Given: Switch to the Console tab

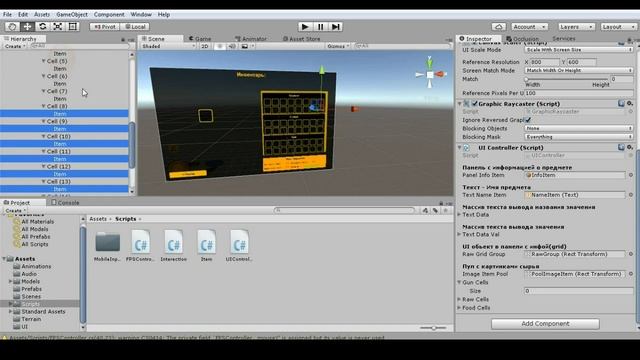Looking at the screenshot, I should click(x=65, y=202).
